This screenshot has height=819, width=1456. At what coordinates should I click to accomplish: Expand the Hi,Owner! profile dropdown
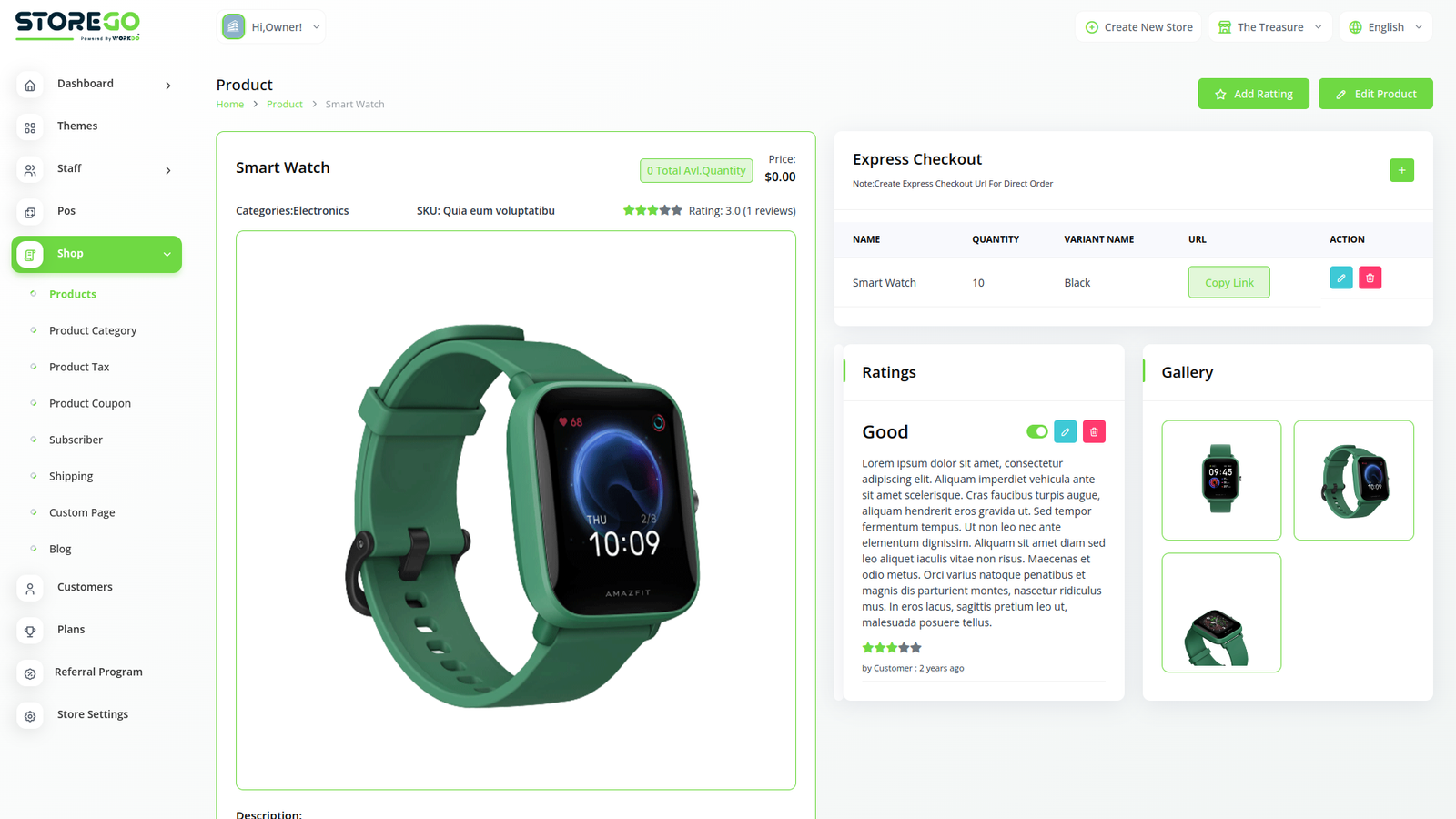[271, 27]
